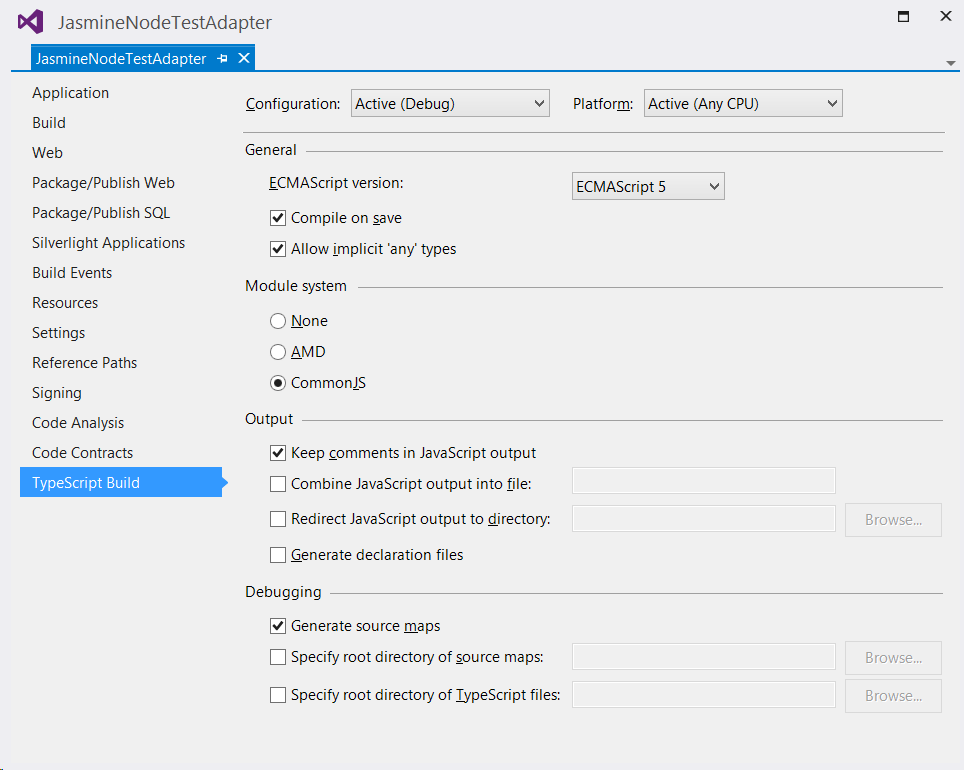Uncheck Generate source maps

point(277,625)
